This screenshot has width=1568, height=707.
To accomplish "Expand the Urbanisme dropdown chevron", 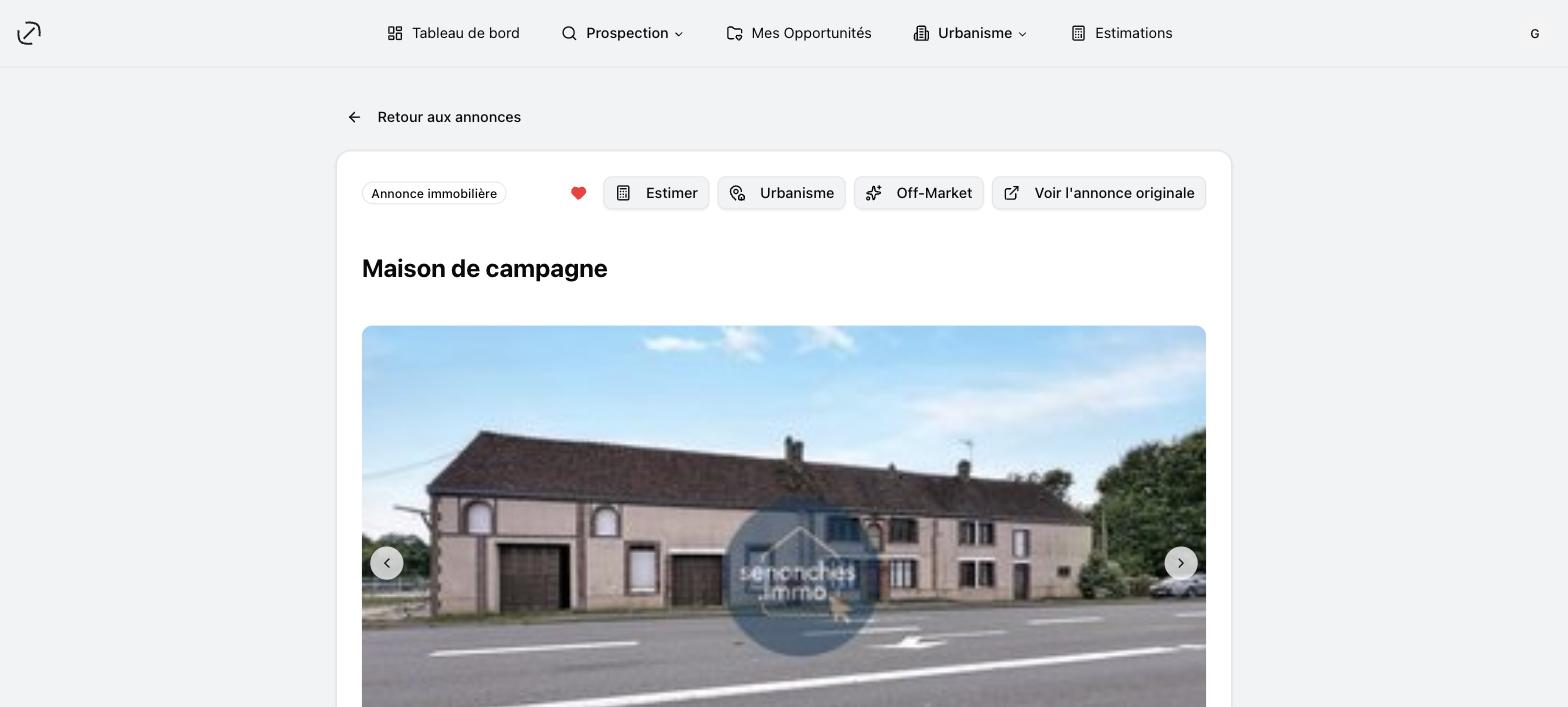I will click(1022, 34).
